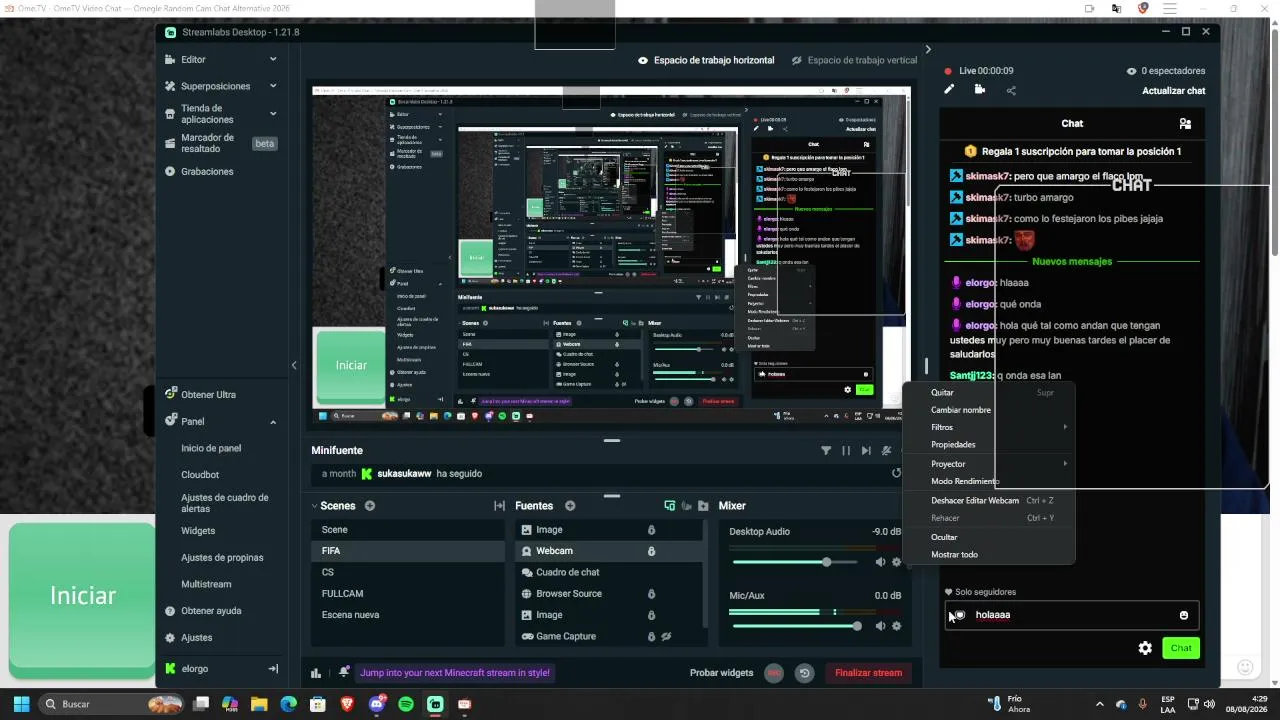Image resolution: width=1280 pixels, height=720 pixels.
Task: Select the Escena nueva scene
Action: pos(408,615)
